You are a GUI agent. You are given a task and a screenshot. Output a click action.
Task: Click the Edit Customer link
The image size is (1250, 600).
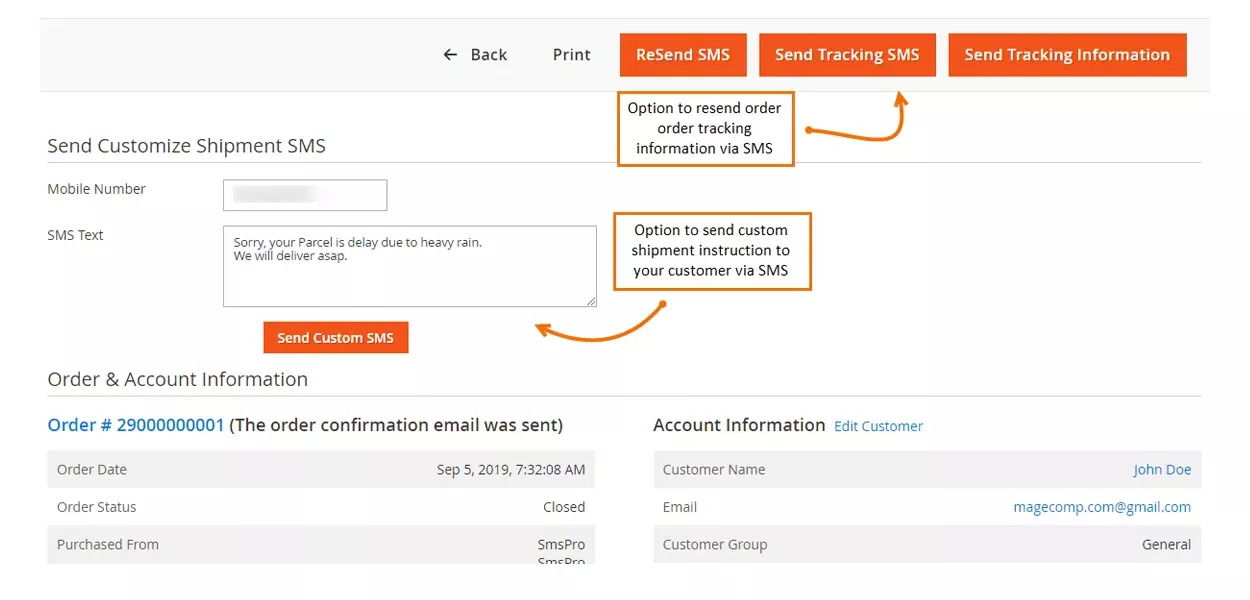(x=878, y=426)
